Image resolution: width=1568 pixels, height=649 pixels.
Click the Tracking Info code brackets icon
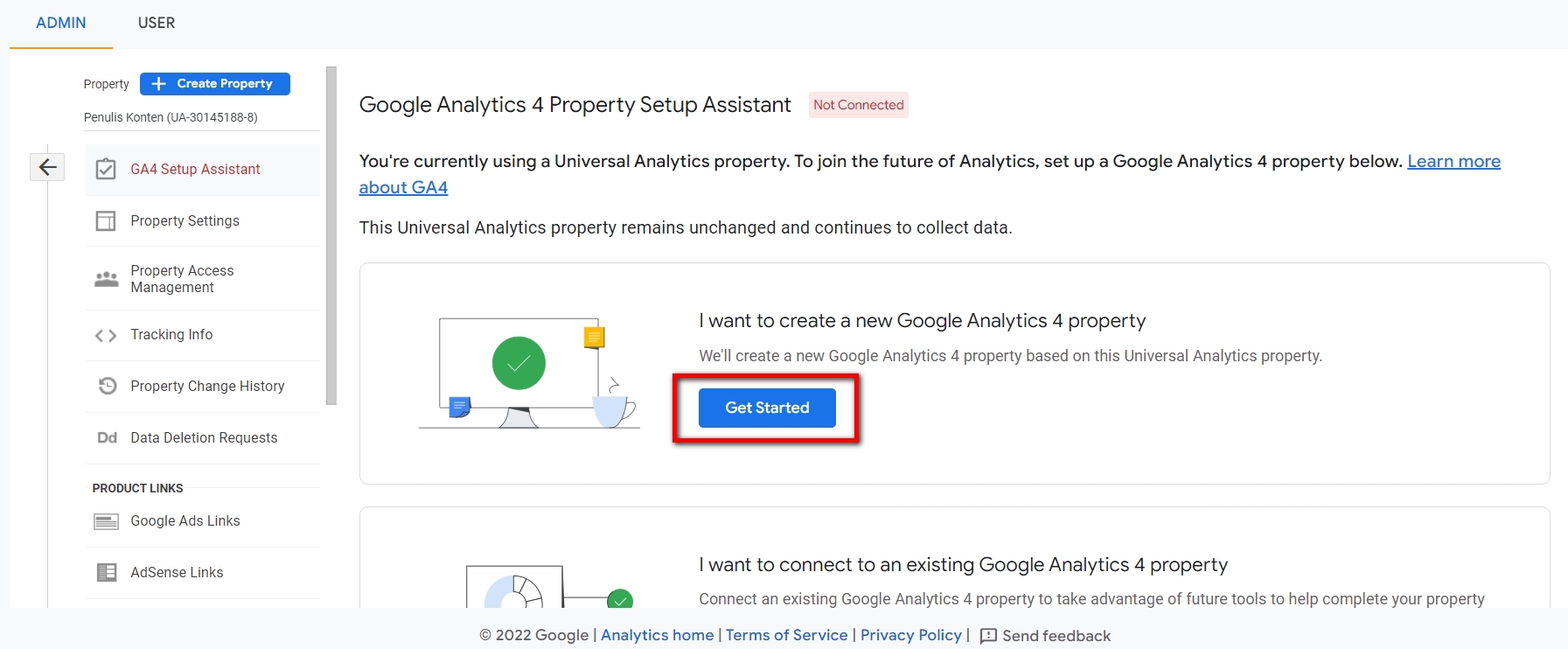pyautogui.click(x=106, y=335)
